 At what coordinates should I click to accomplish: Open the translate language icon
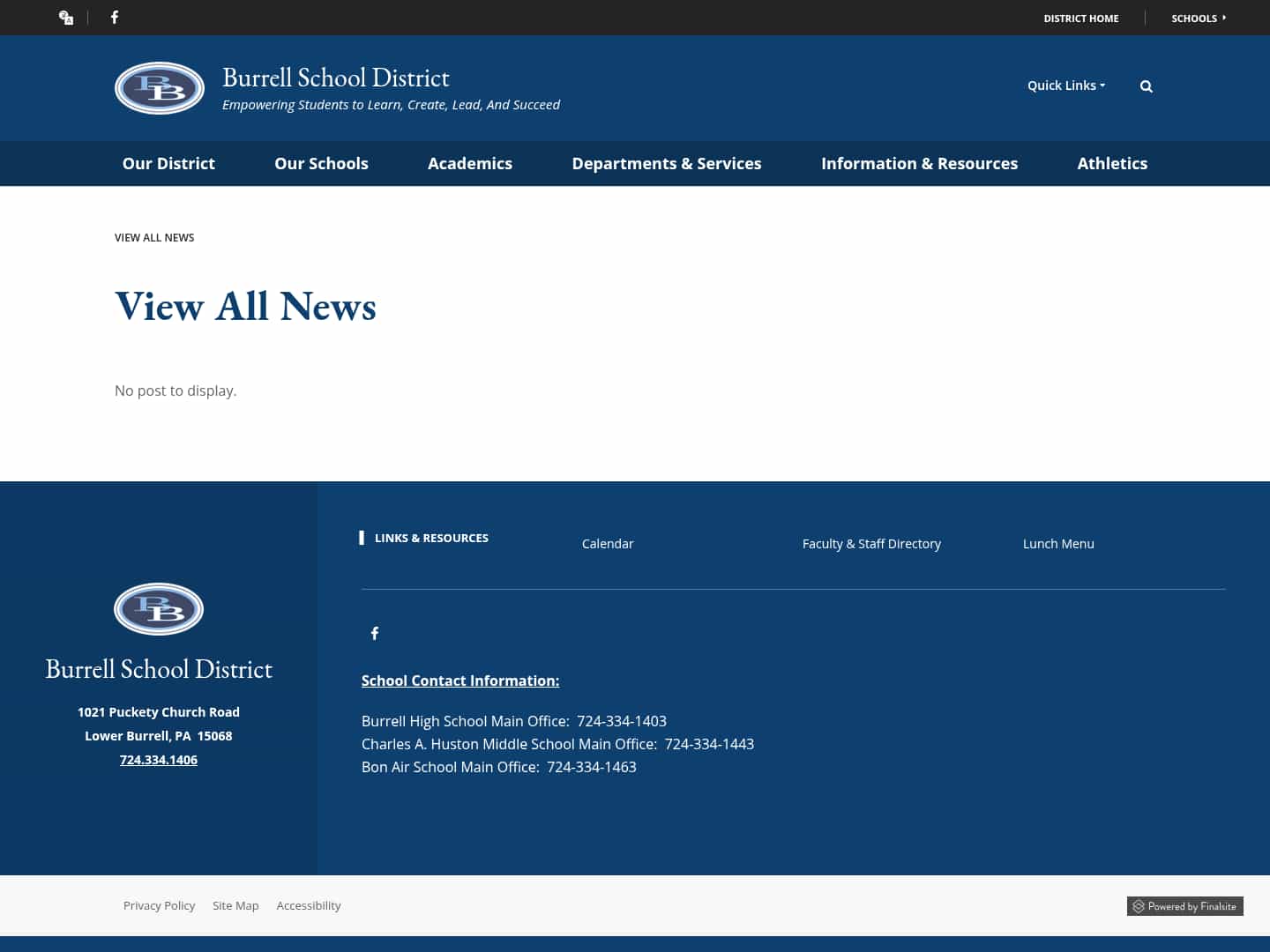click(66, 18)
